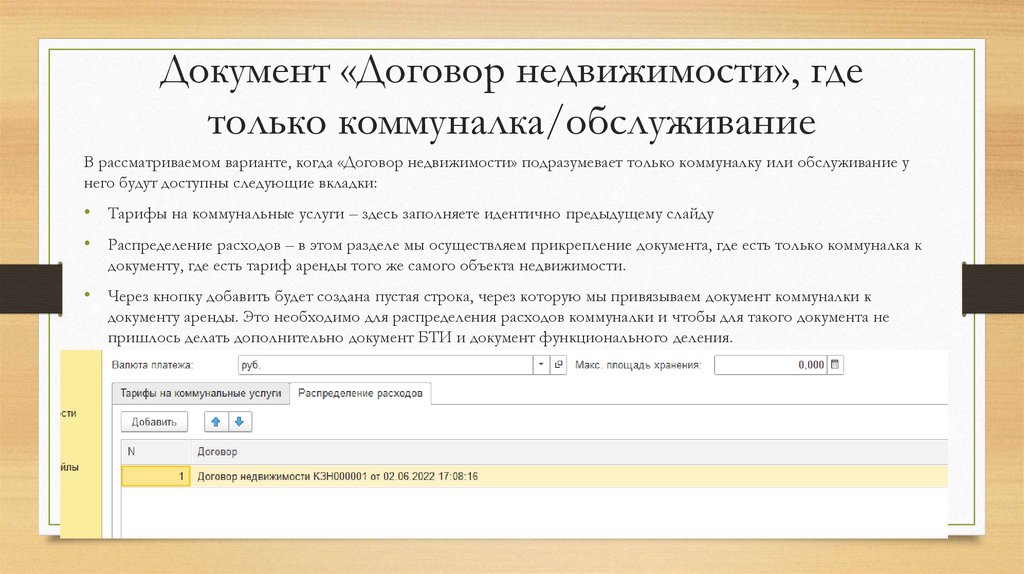Viewport: 1024px width, 574px height.
Task: Click the Добавить button
Action: click(154, 422)
